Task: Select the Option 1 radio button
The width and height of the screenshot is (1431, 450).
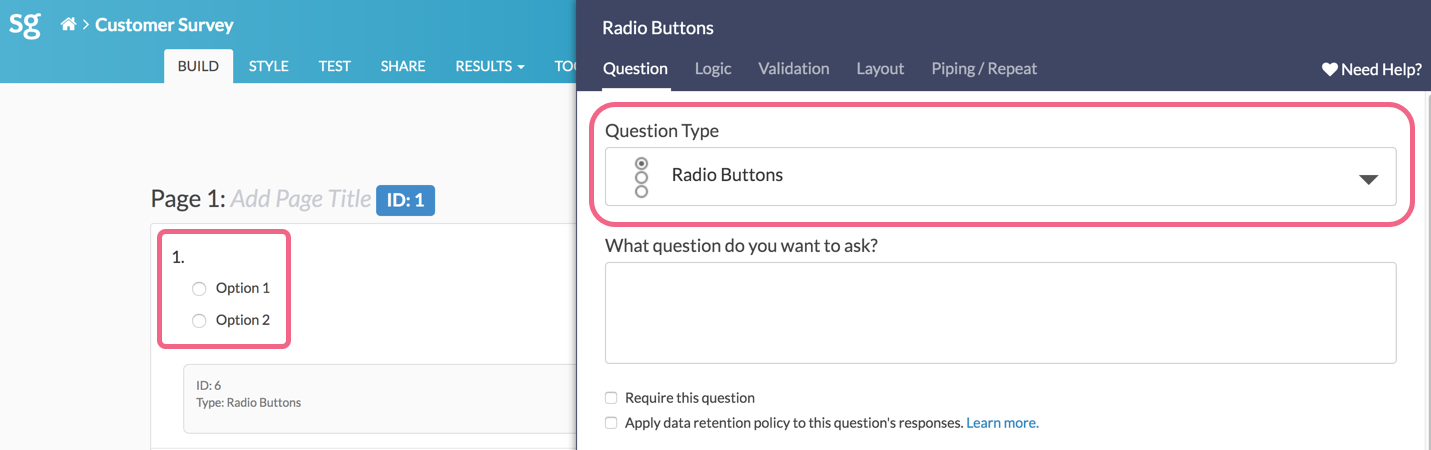Action: 199,289
